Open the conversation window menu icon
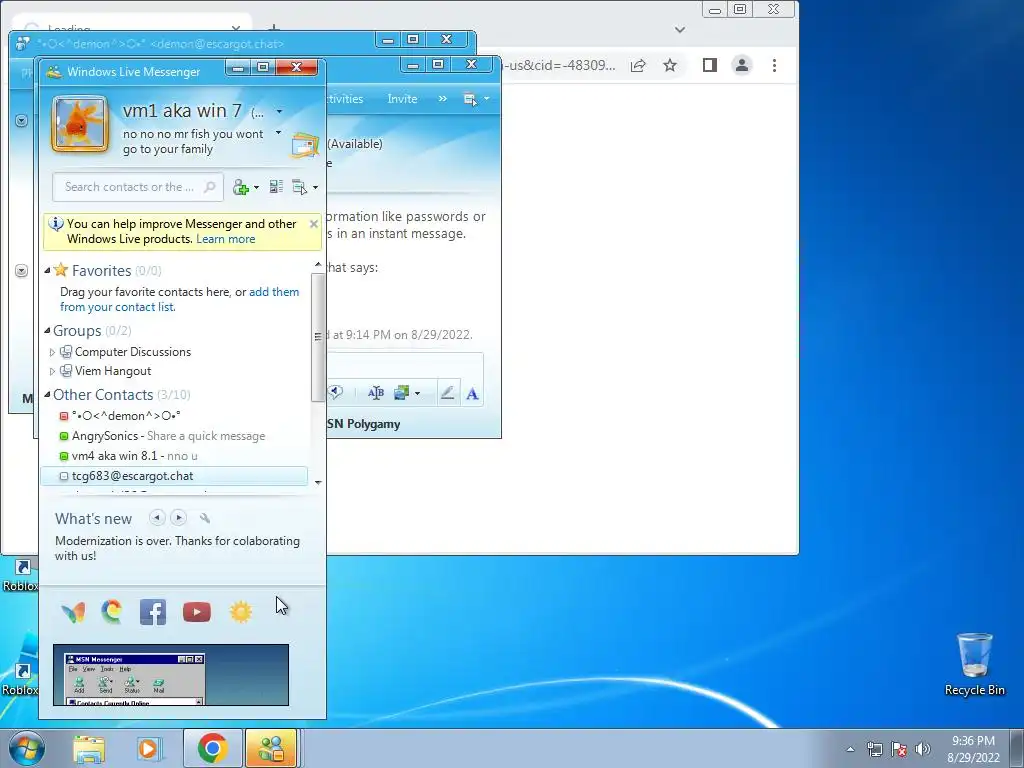Screen dimensions: 1024x768 [470, 99]
